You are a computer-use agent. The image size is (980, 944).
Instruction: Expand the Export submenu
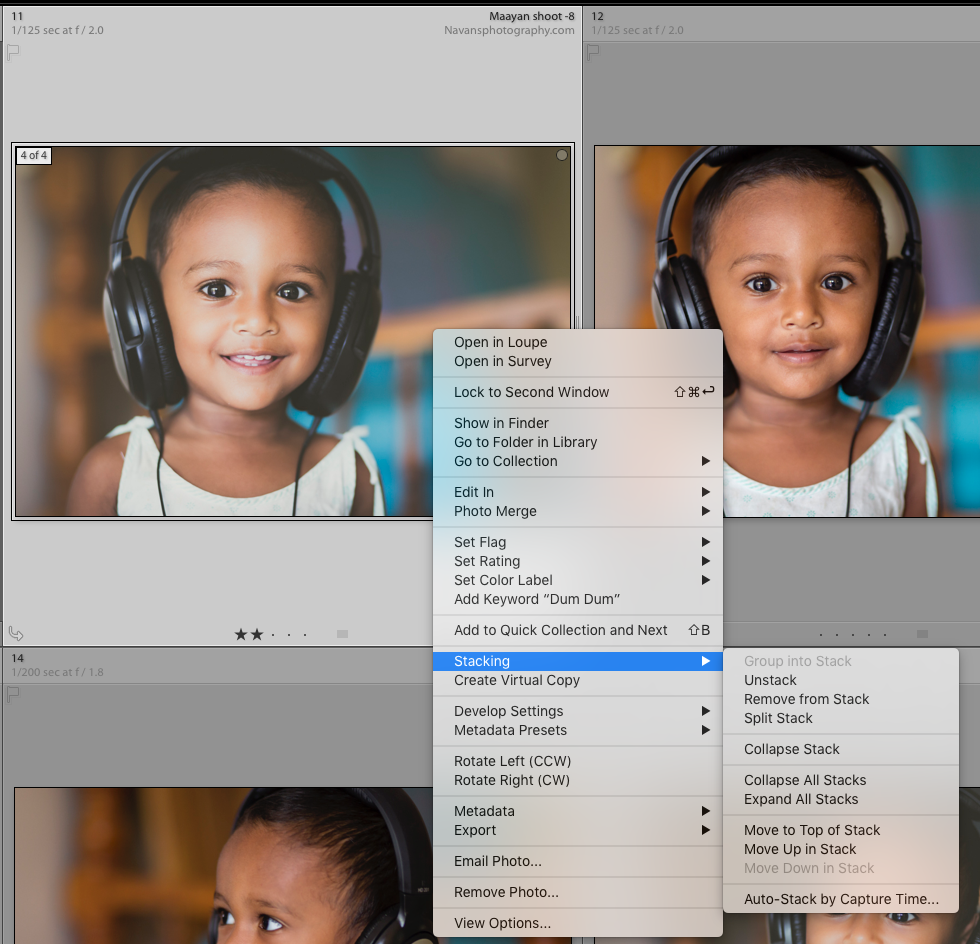578,830
